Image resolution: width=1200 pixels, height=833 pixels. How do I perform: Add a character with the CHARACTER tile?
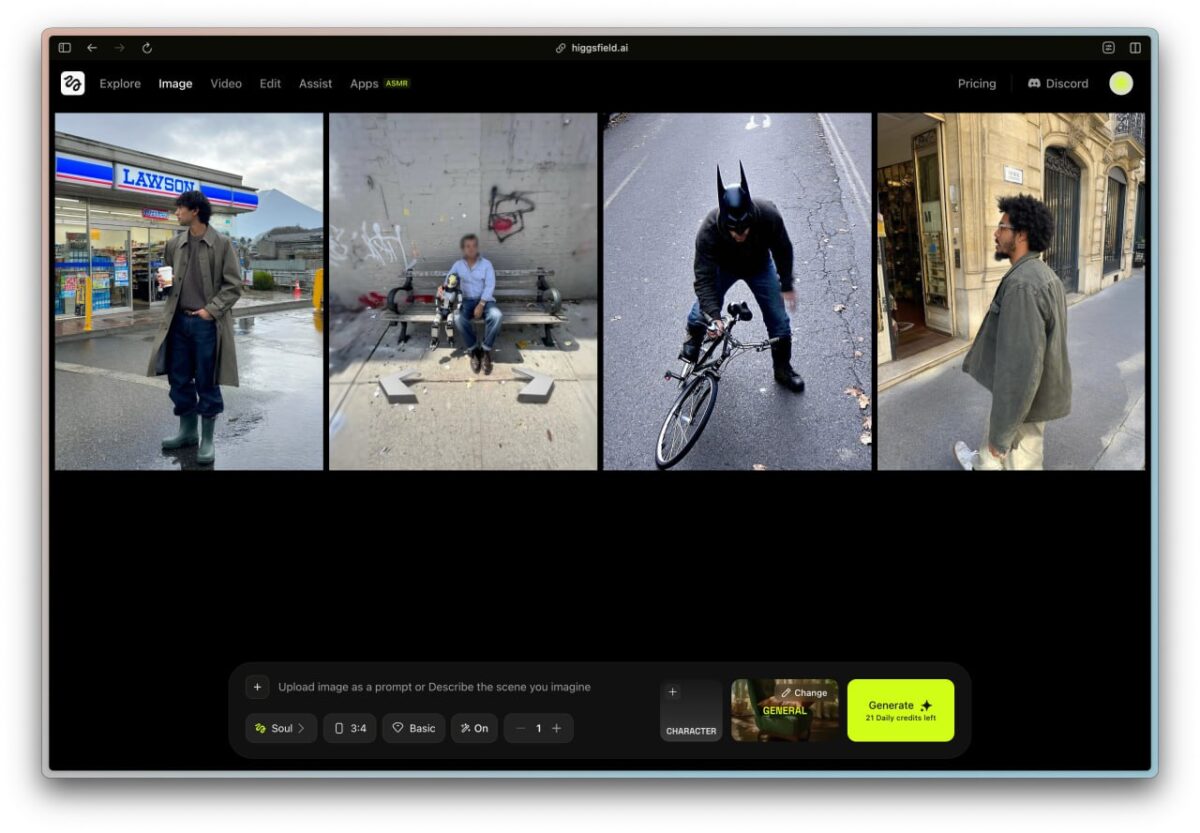(691, 711)
